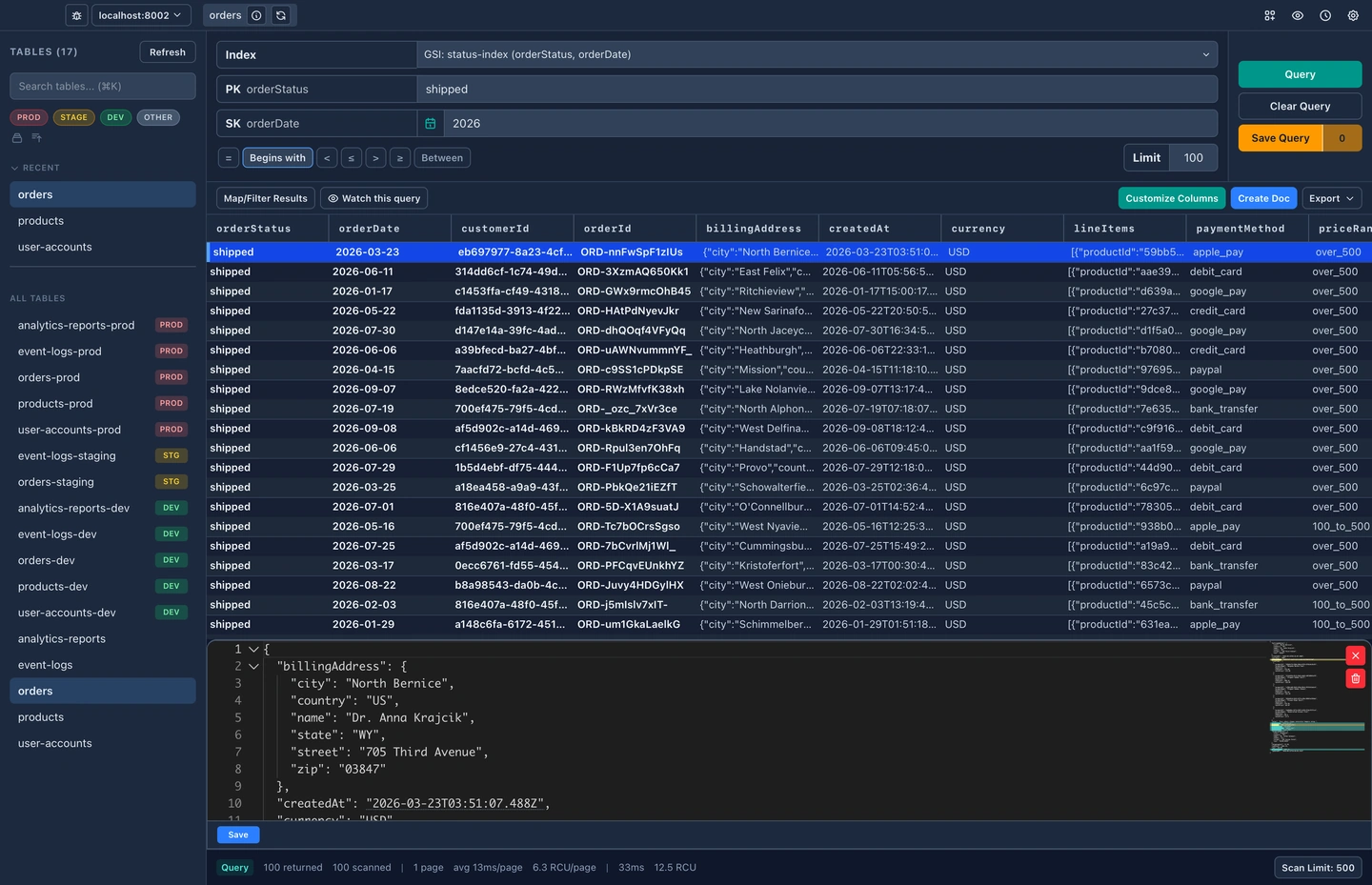This screenshot has width=1372, height=885.
Task: Click reload icon next to orders tab
Action: coord(281,15)
